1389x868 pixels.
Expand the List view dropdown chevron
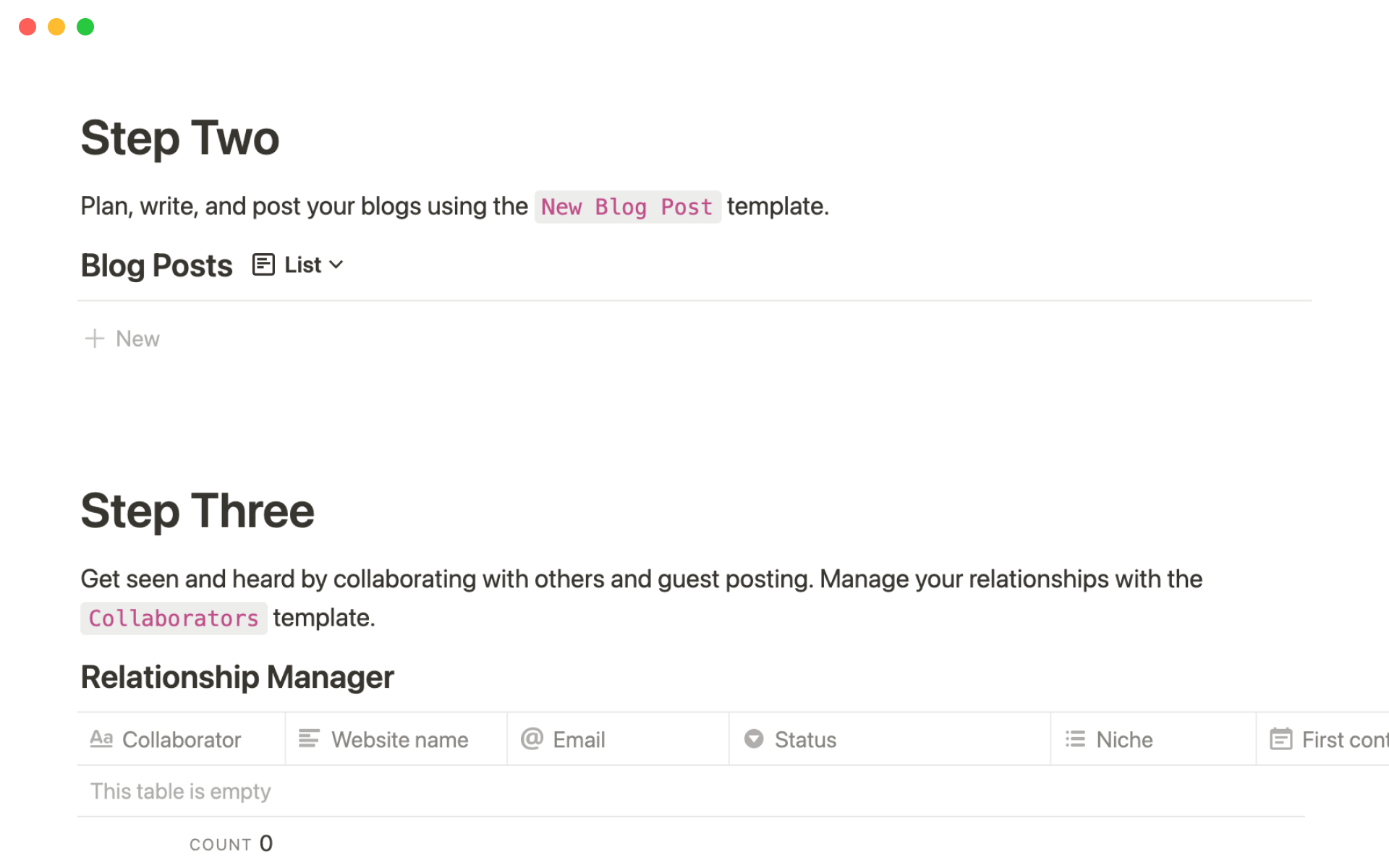[336, 265]
